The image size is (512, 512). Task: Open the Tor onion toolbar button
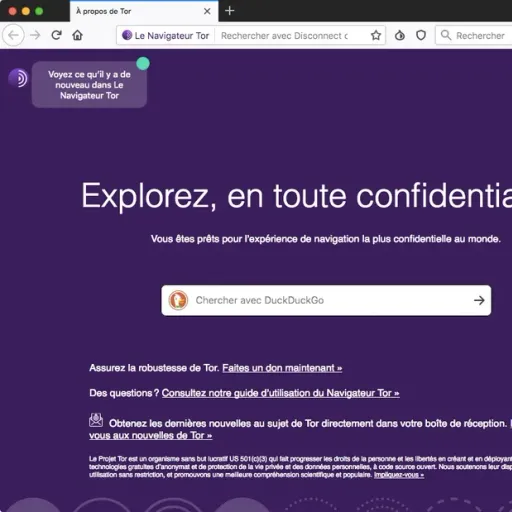[400, 35]
